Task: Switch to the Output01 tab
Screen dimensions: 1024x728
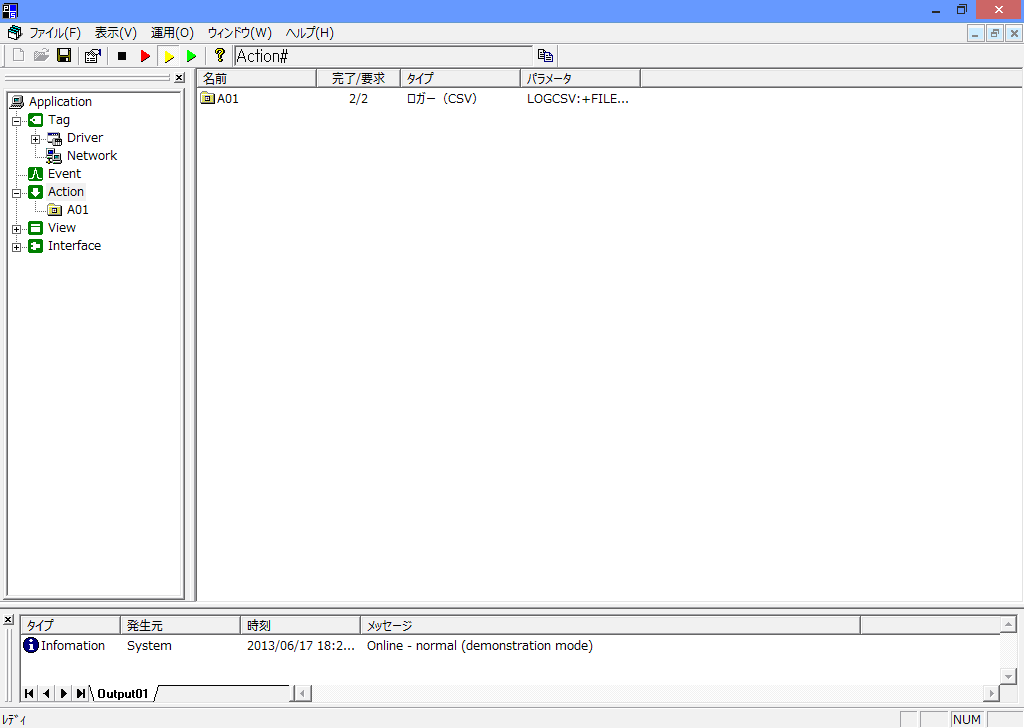Action: click(x=123, y=693)
